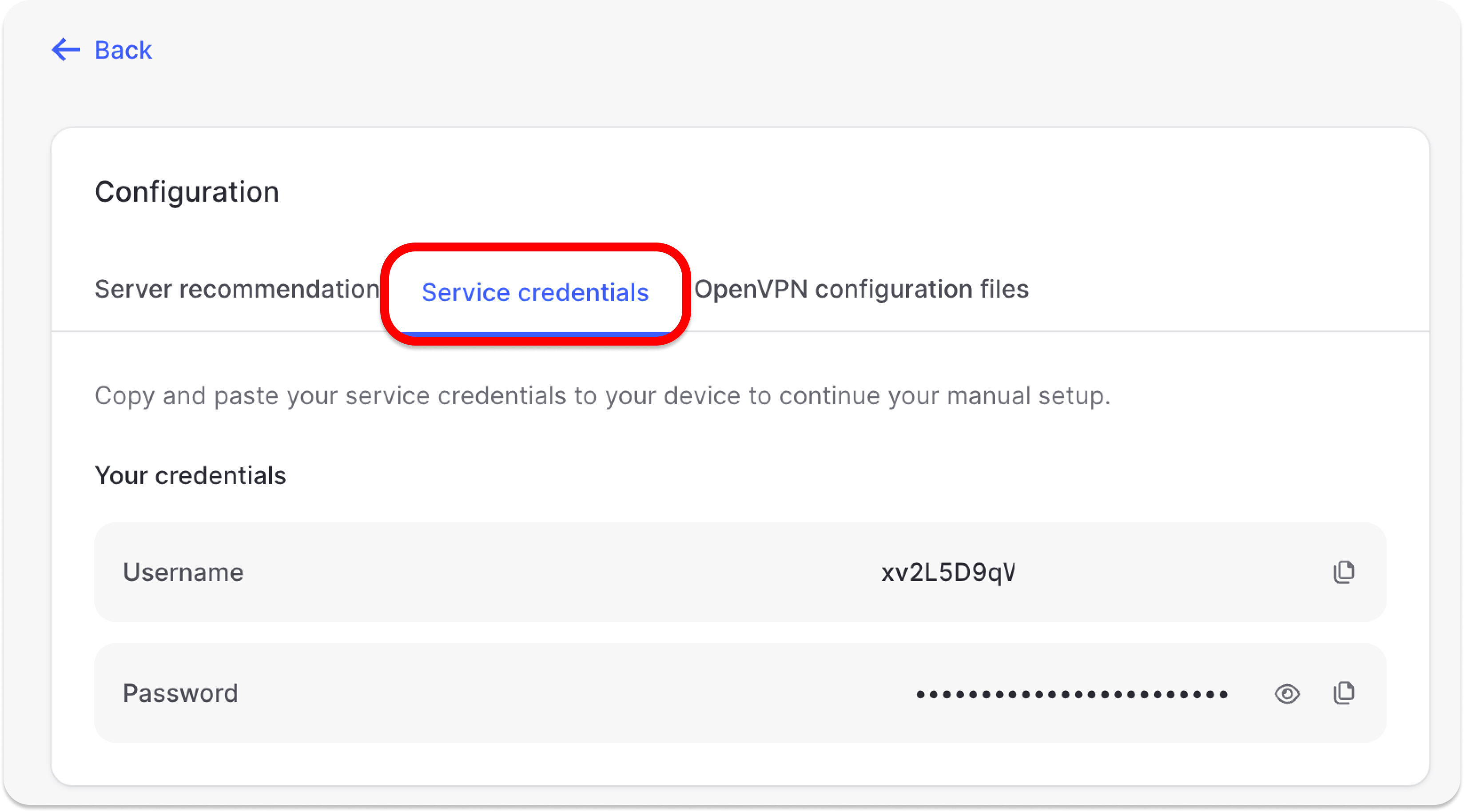Viewport: 1464px width, 812px height.
Task: Copy the username to clipboard
Action: pyautogui.click(x=1344, y=572)
